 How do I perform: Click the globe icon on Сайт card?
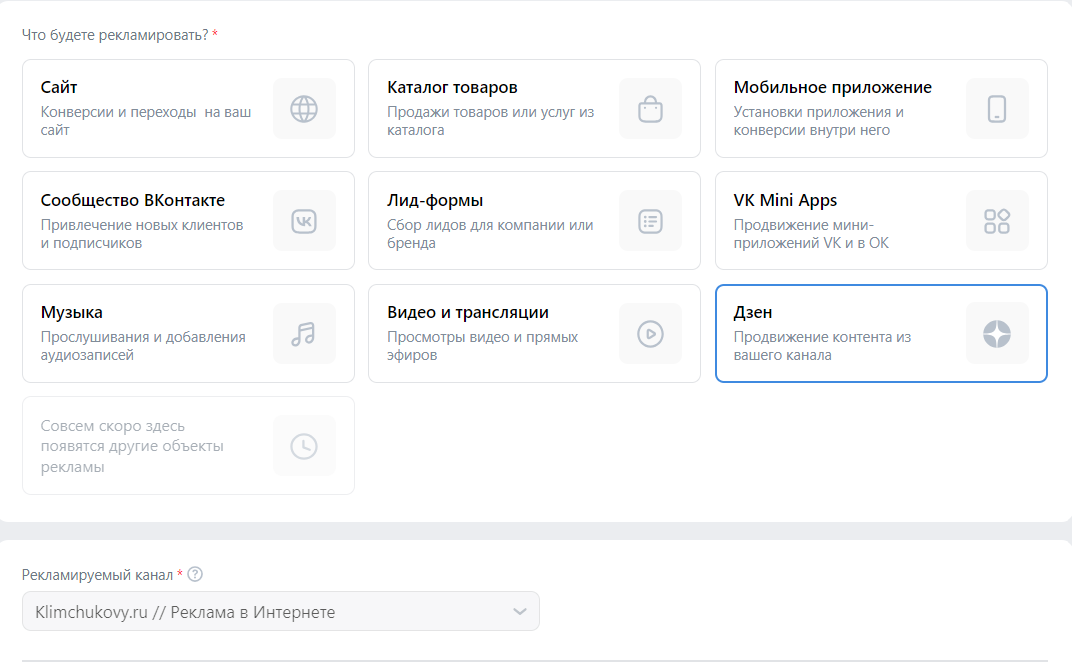tap(304, 109)
